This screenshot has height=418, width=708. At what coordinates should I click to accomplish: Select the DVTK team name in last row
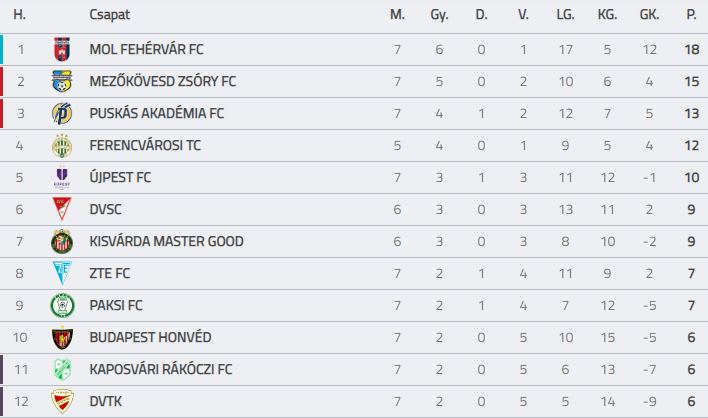tap(106, 401)
